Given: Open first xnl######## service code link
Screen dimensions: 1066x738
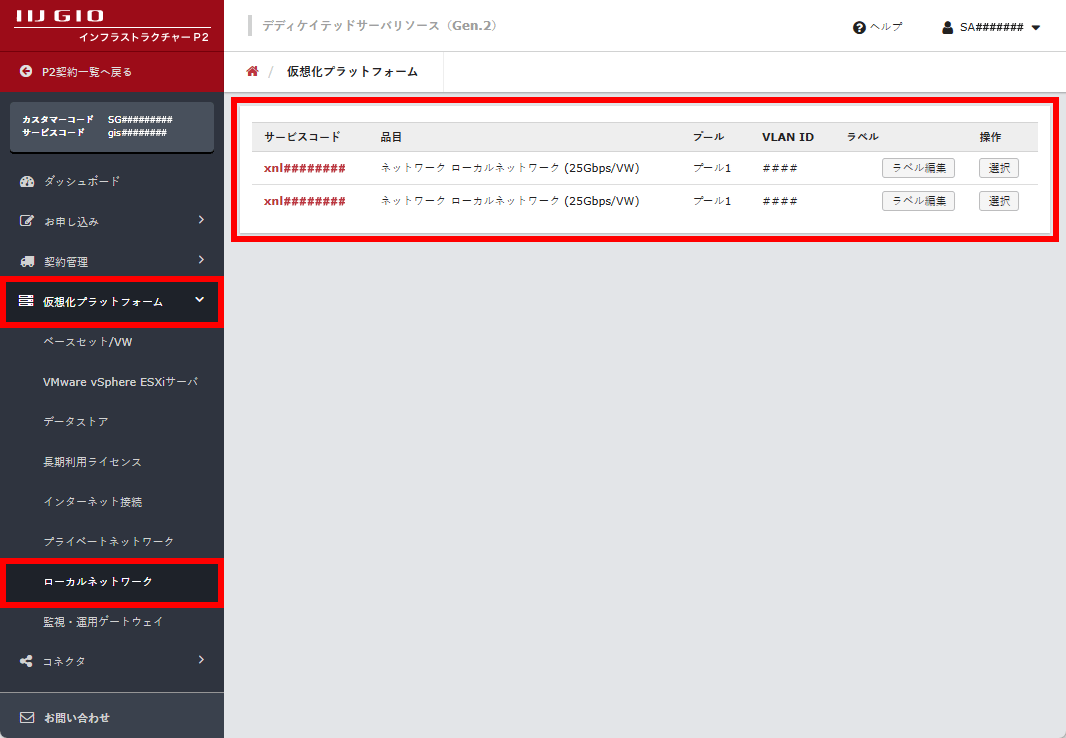Looking at the screenshot, I should click(x=305, y=168).
